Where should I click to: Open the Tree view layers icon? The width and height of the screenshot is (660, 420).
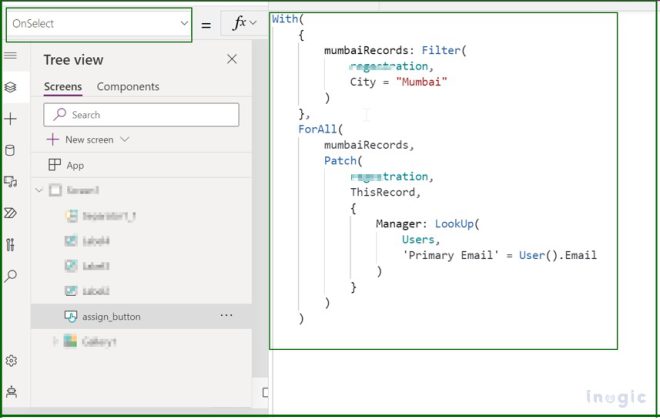[11, 87]
